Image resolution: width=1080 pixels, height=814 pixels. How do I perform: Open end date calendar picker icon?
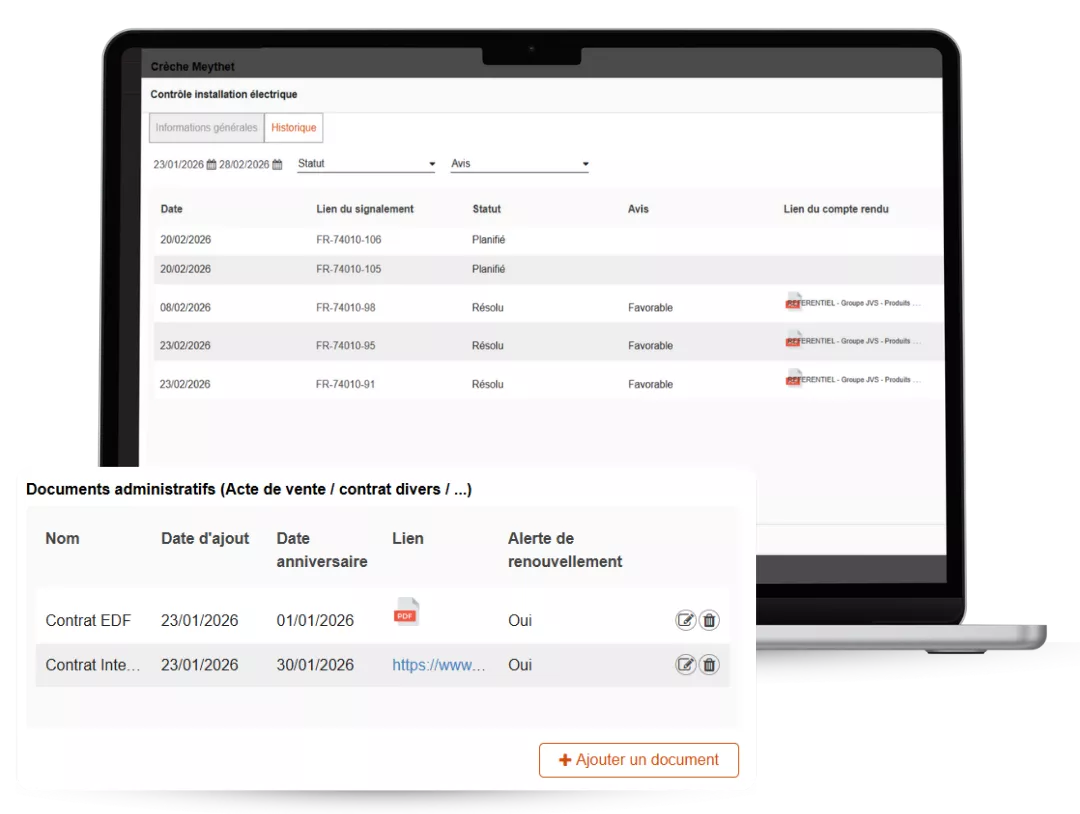(277, 165)
